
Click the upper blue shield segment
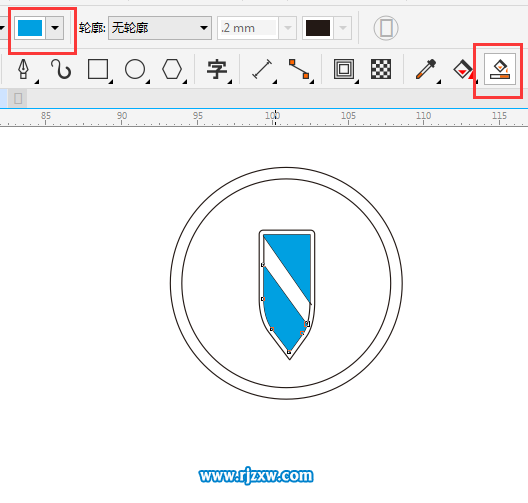[x=293, y=258]
